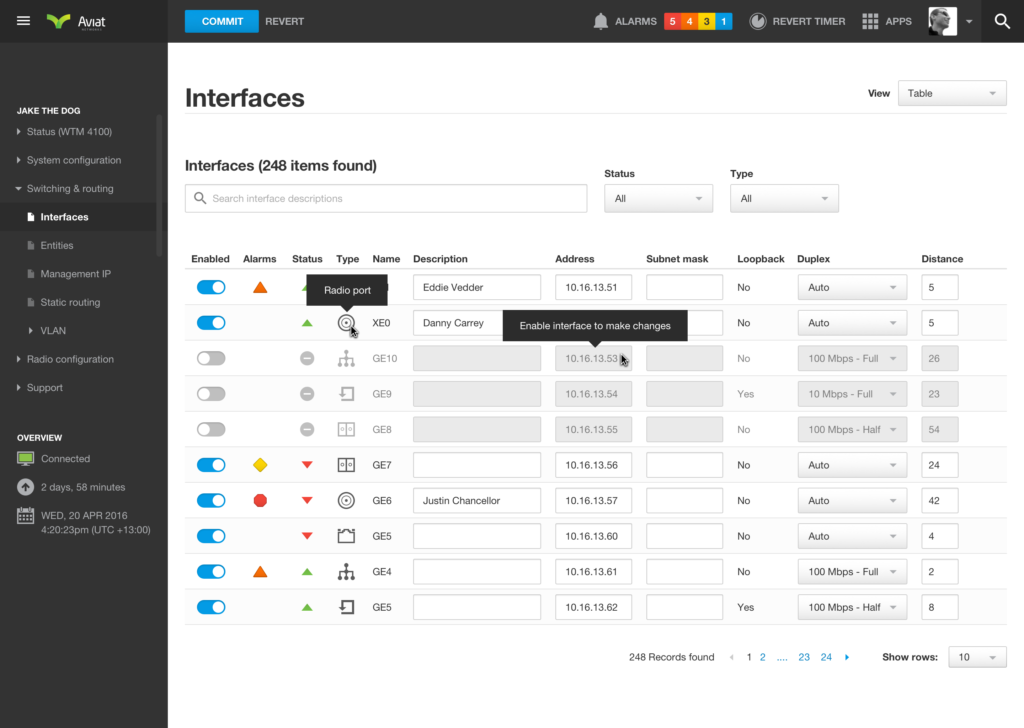Enable the GE10 interface toggle
This screenshot has height=728, width=1024.
211,358
